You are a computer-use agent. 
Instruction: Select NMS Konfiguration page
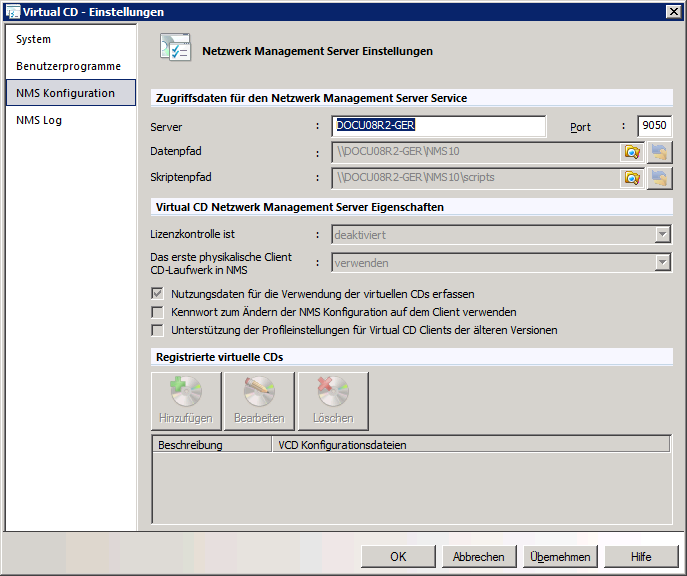click(x=71, y=93)
